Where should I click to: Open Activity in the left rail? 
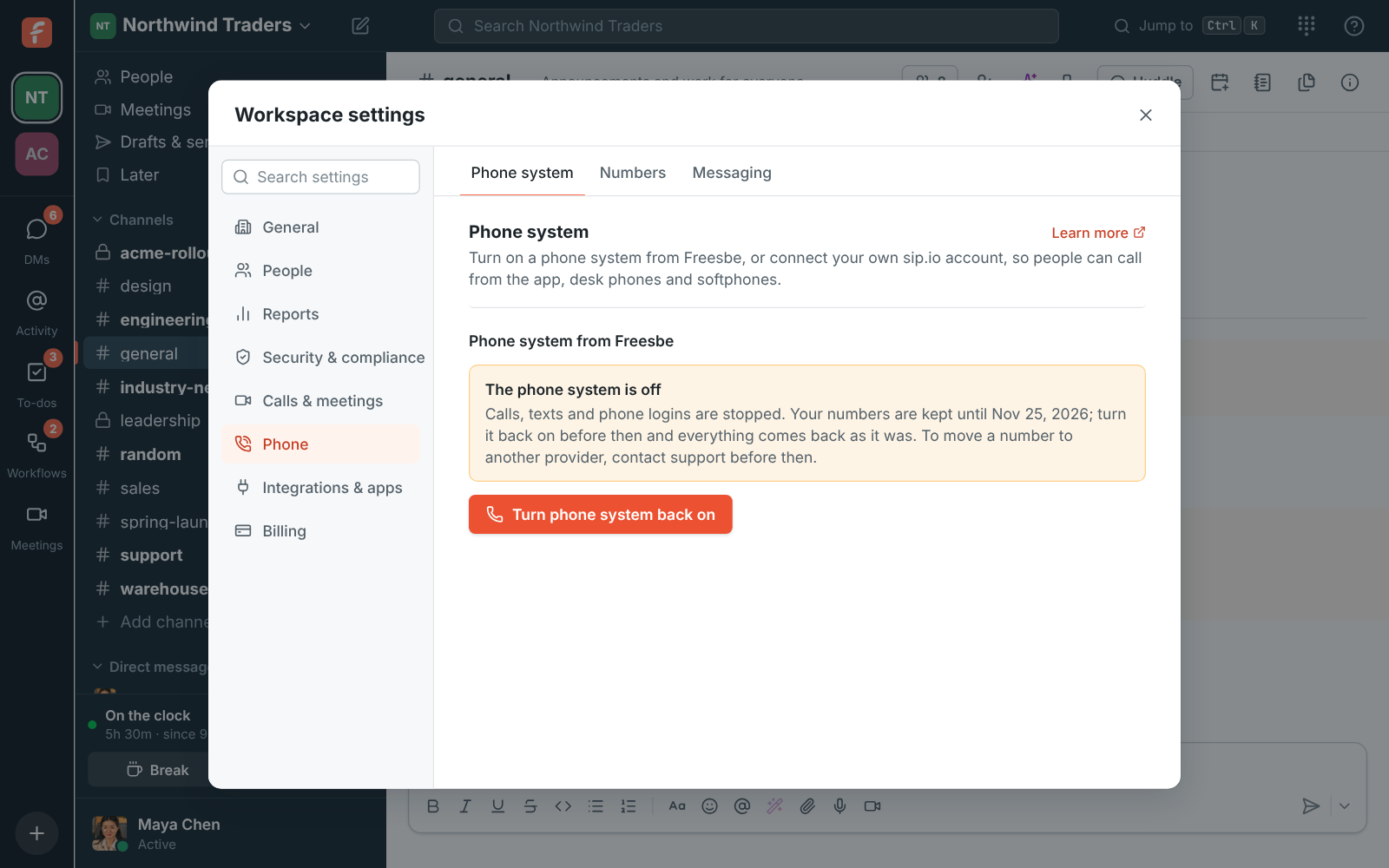(36, 311)
